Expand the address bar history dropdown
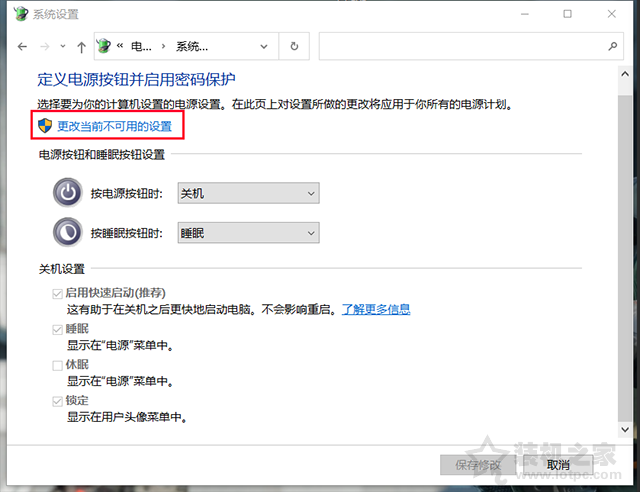Screen dimensions: 640x492 pyautogui.click(x=264, y=47)
